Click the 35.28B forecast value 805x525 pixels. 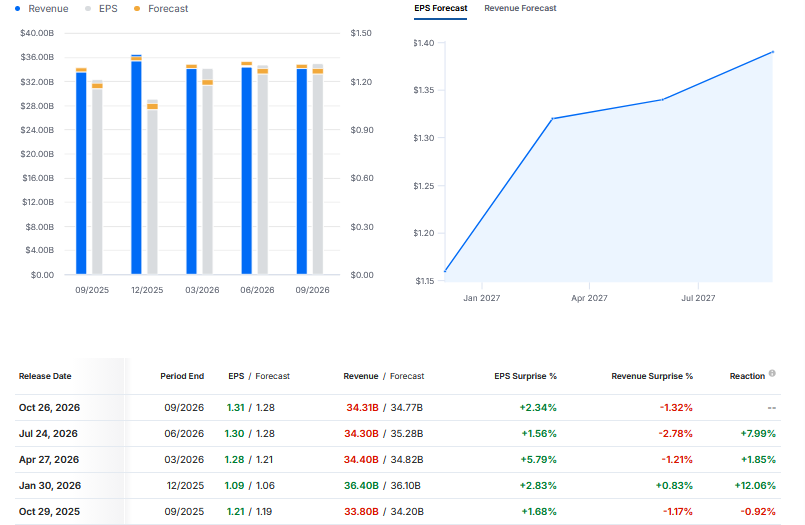click(x=407, y=434)
